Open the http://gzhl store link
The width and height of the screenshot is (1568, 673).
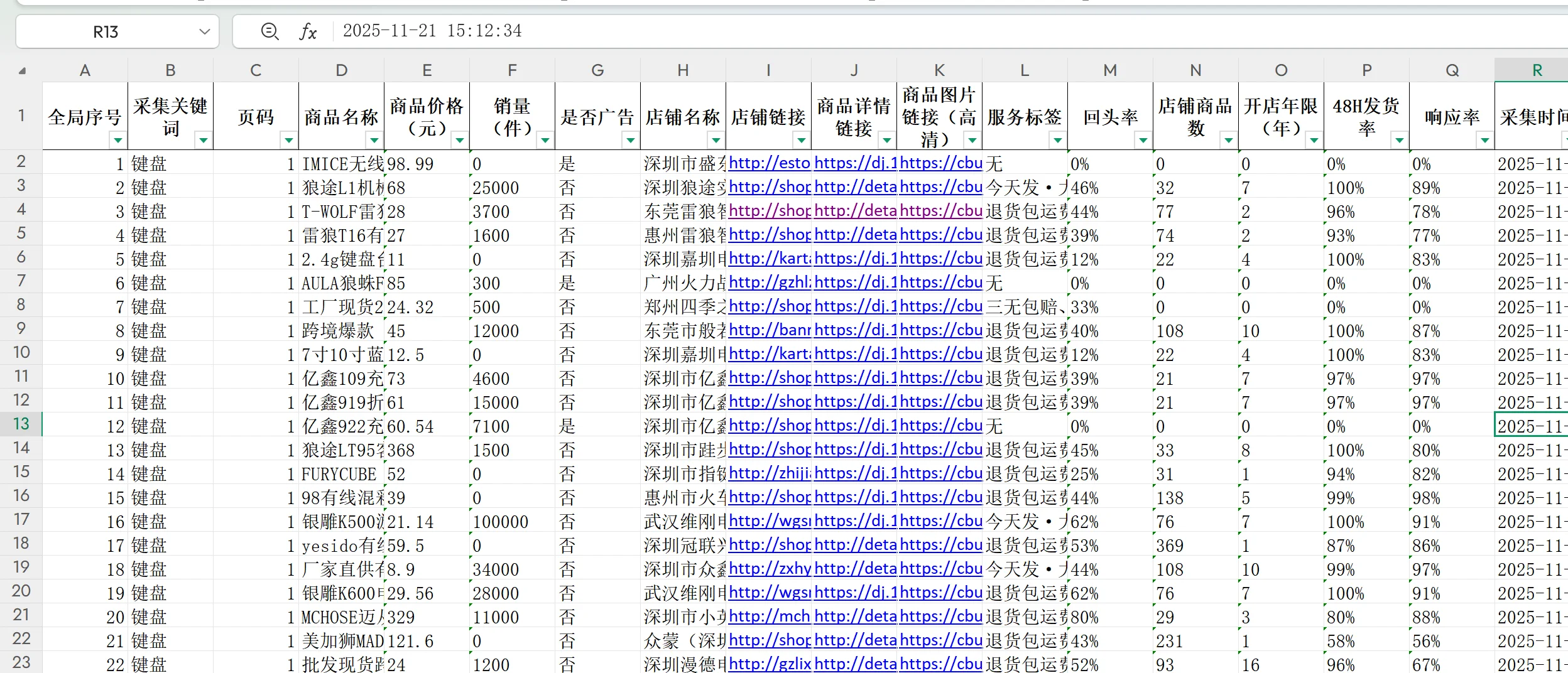(x=770, y=283)
